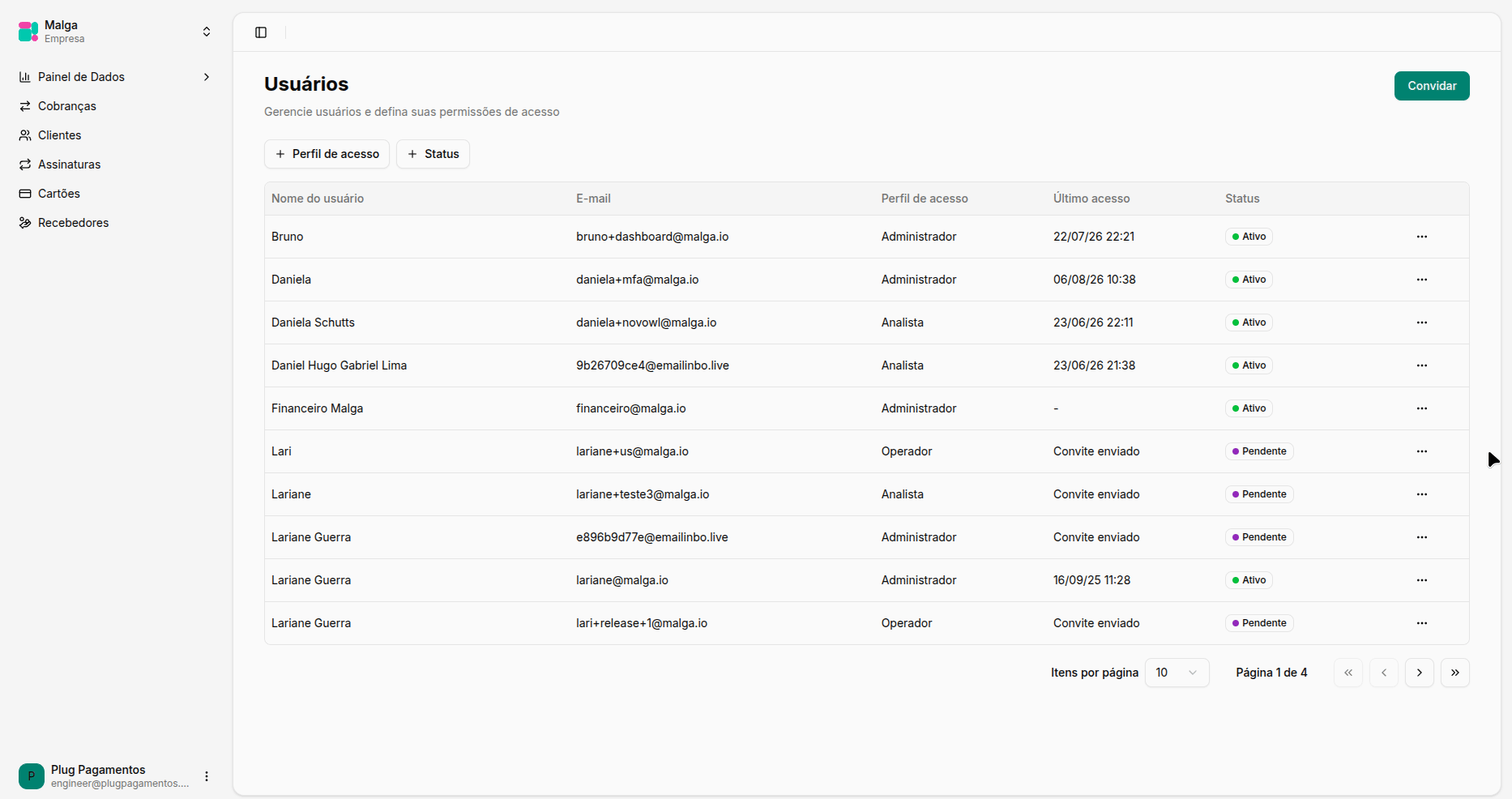Screen dimensions: 1512x799
Task: Open actions menu for lariane@malga.io row
Action: 1422,580
